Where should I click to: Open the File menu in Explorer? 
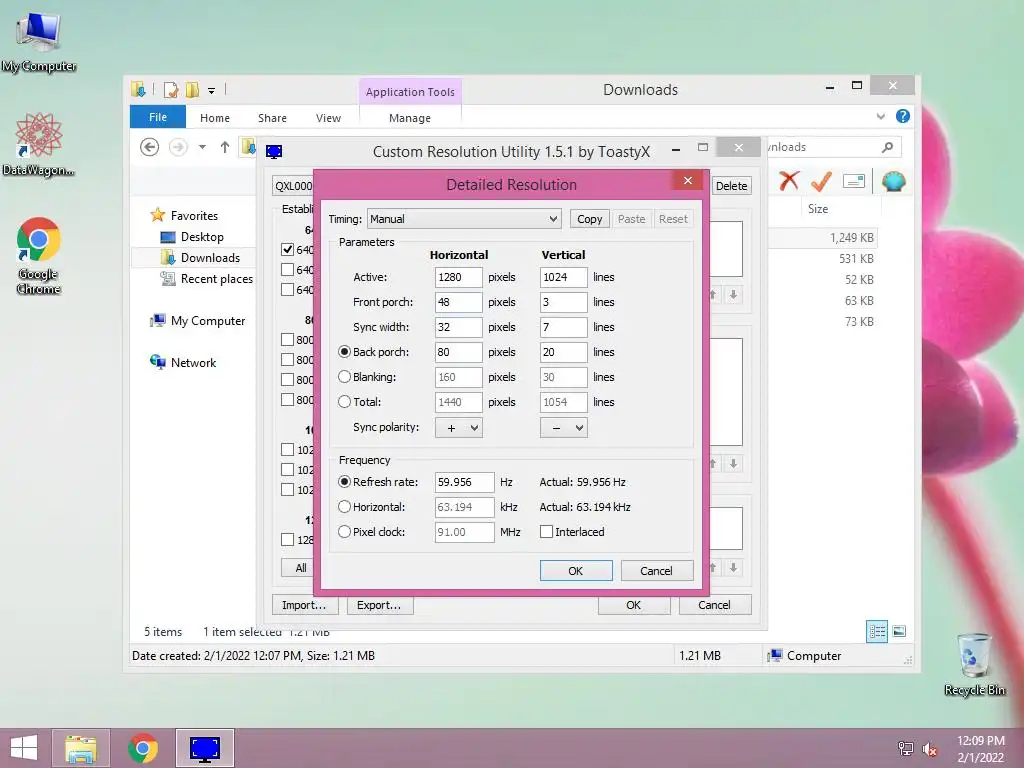click(x=158, y=117)
